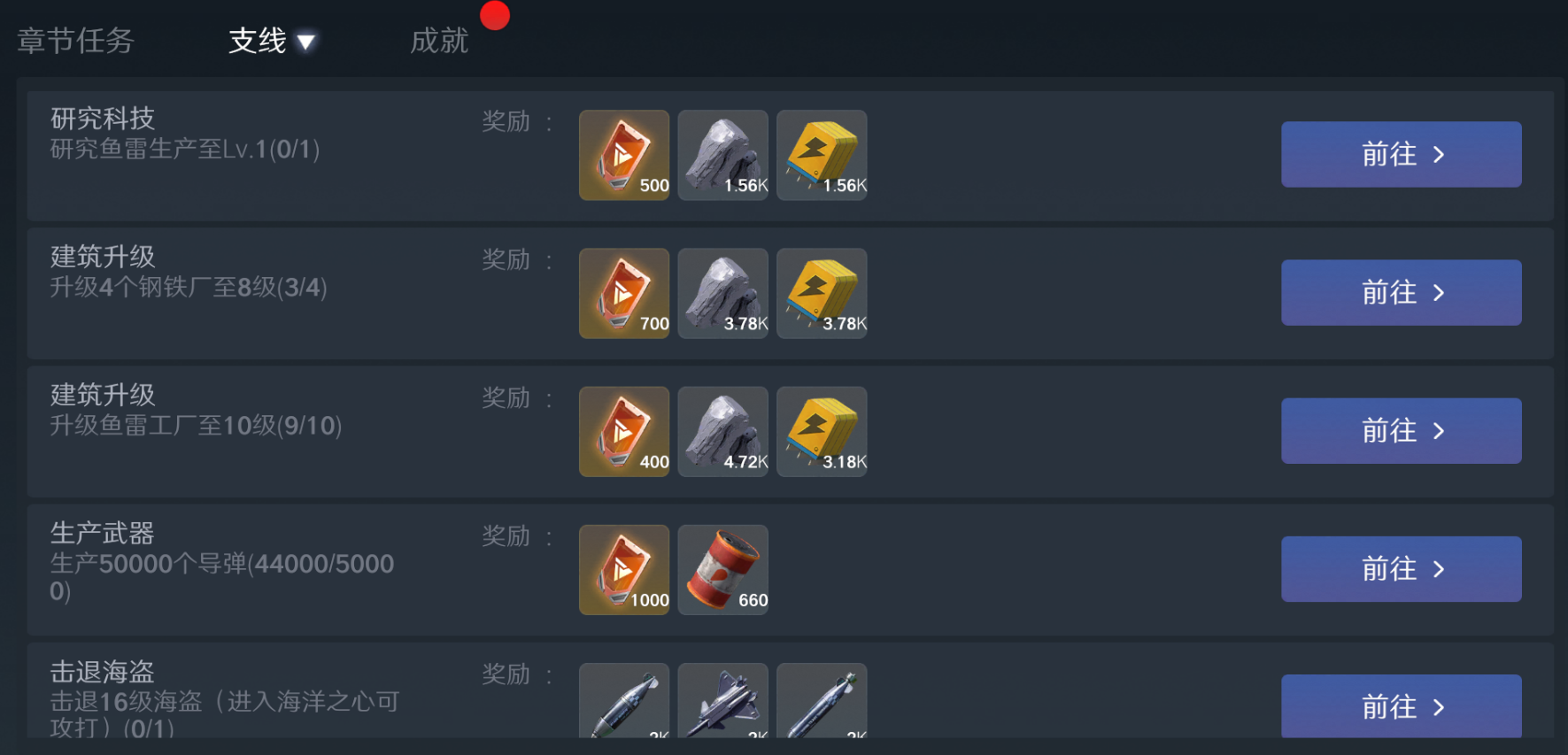This screenshot has height=755, width=1568.
Task: Tap the 1.56K stone ore reward icon
Action: tap(723, 155)
